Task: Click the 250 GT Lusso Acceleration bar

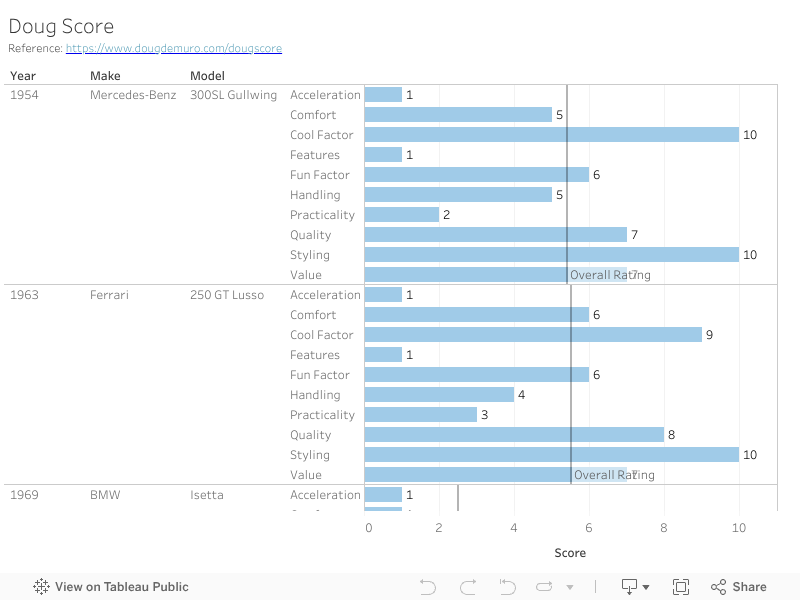Action: 383,295
